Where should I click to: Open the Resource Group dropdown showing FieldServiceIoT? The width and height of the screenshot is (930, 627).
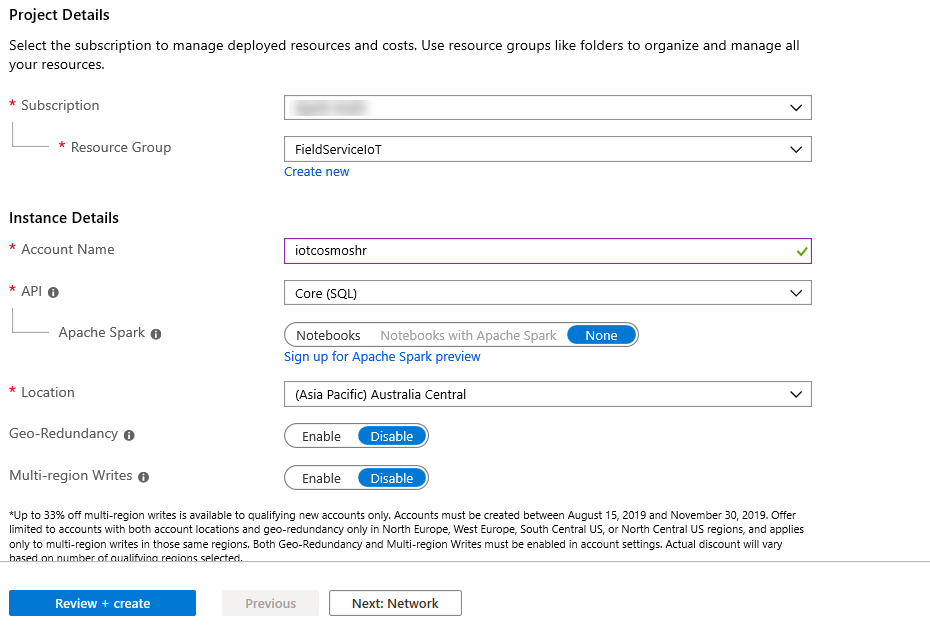[547, 149]
